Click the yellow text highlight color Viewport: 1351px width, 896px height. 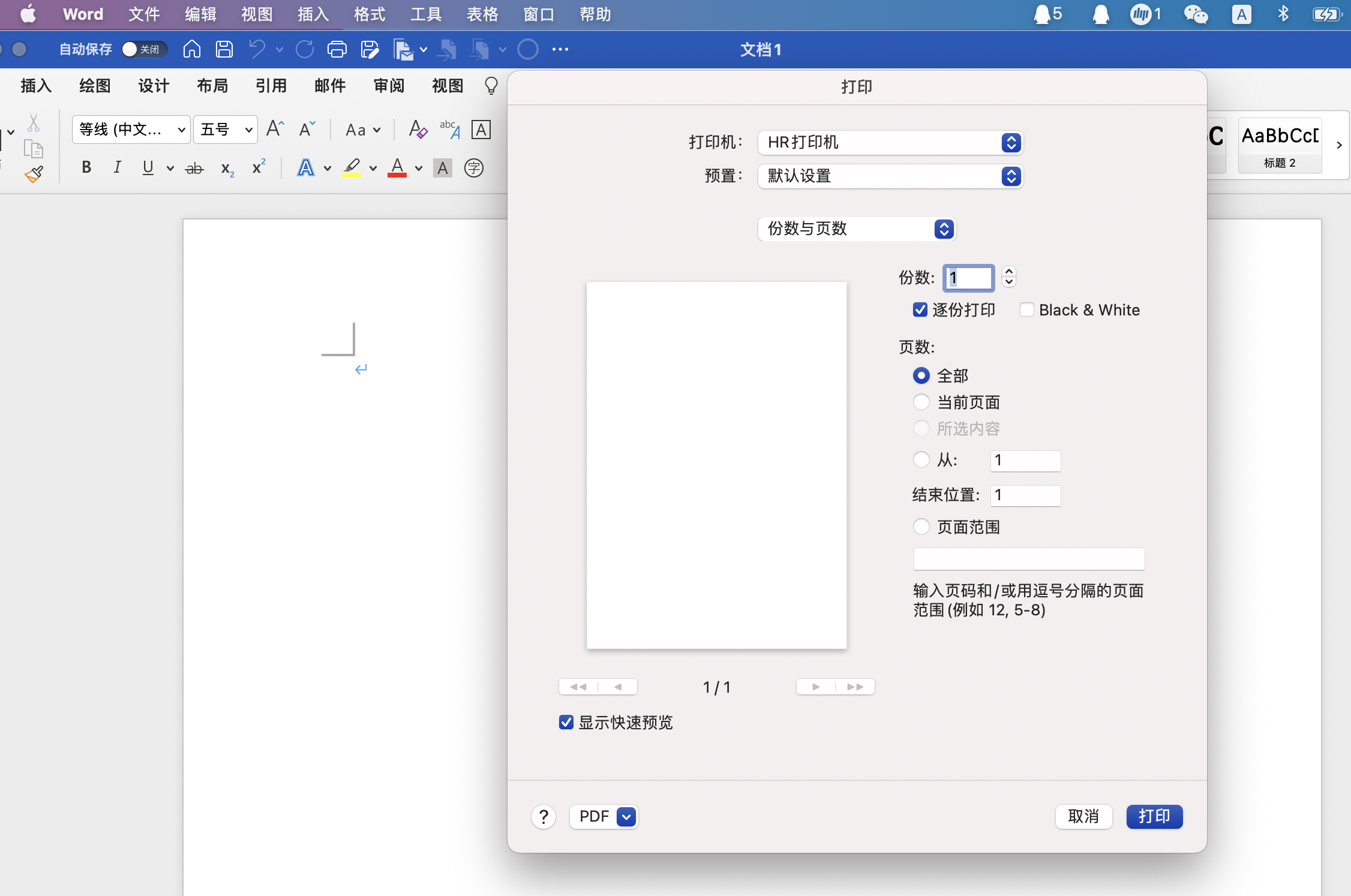[x=352, y=168]
